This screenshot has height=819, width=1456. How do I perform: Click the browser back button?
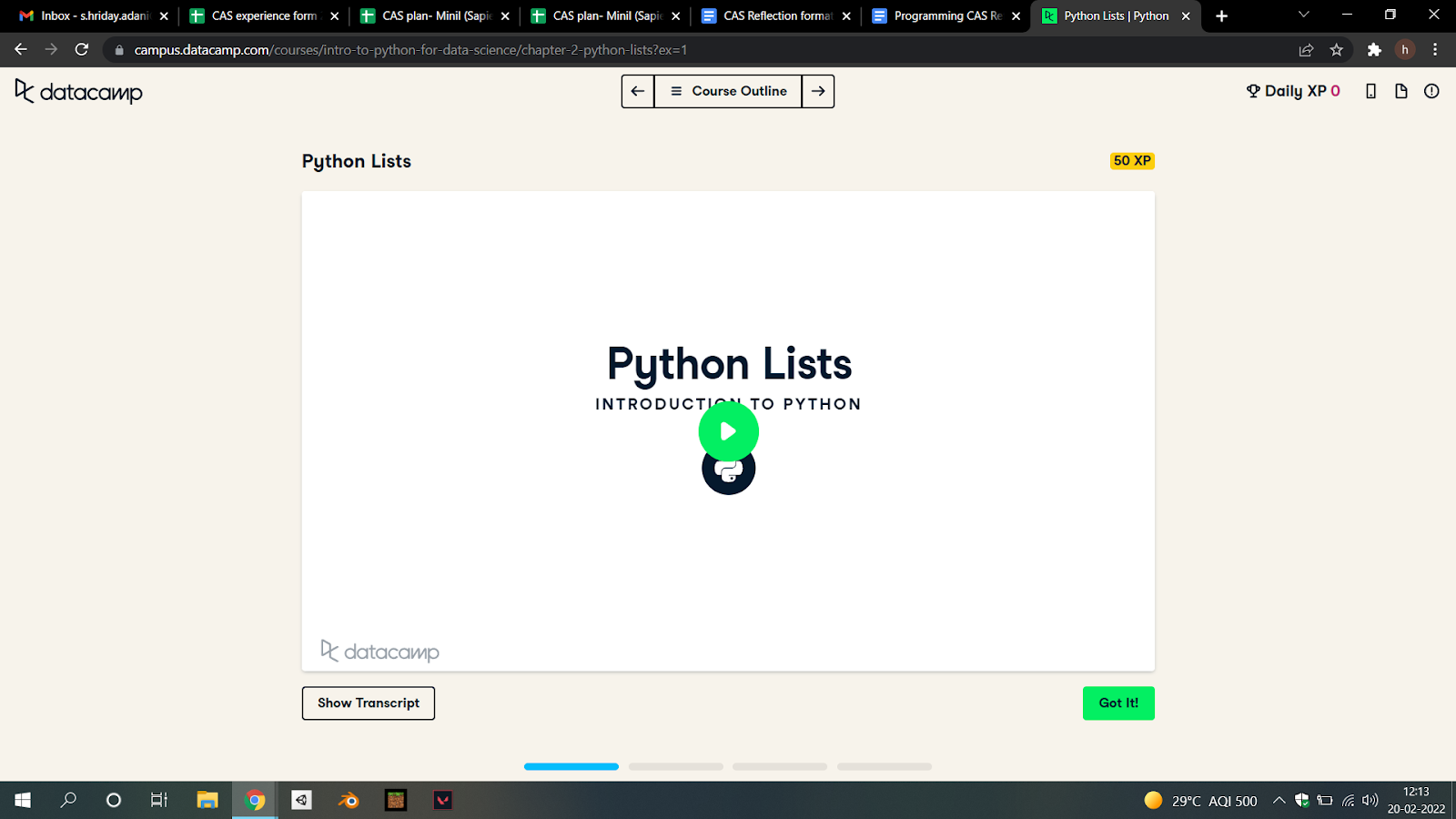[21, 50]
